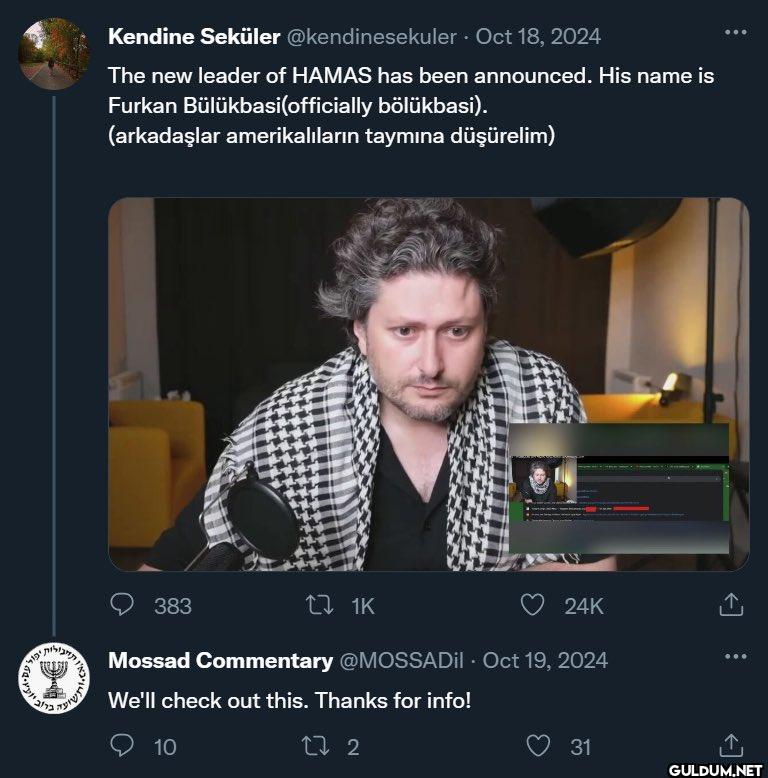Open Mossad Commentary's profile avatar
Viewport: 768px width, 778px height.
[x=54, y=679]
